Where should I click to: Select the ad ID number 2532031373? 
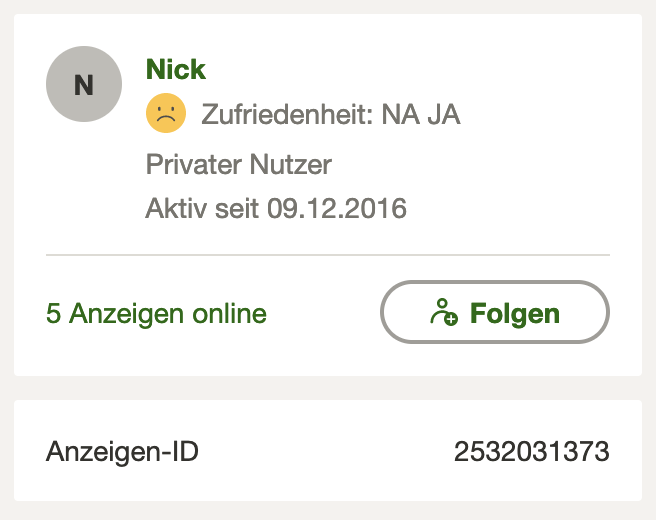click(x=531, y=452)
